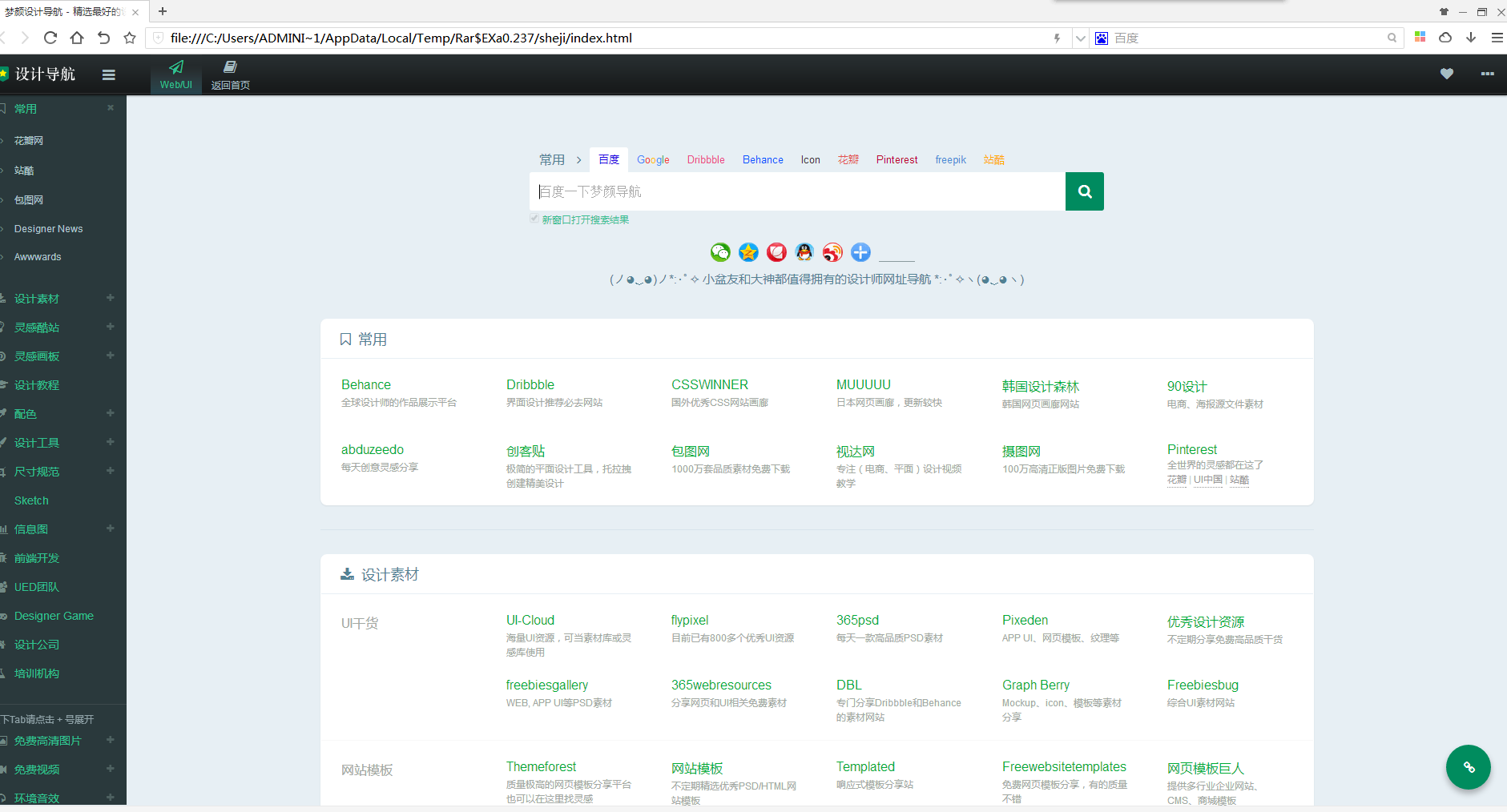Open the Web/UI header tab
This screenshot has width=1507, height=812.
[175, 74]
